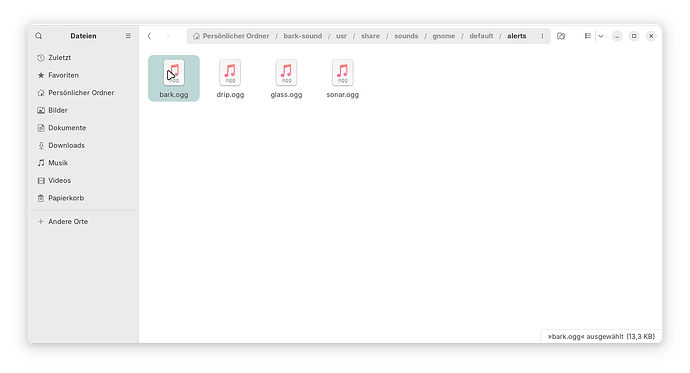Viewport: 690px width, 373px height.
Task: Open the sidebar hamburger menu
Action: [128, 36]
